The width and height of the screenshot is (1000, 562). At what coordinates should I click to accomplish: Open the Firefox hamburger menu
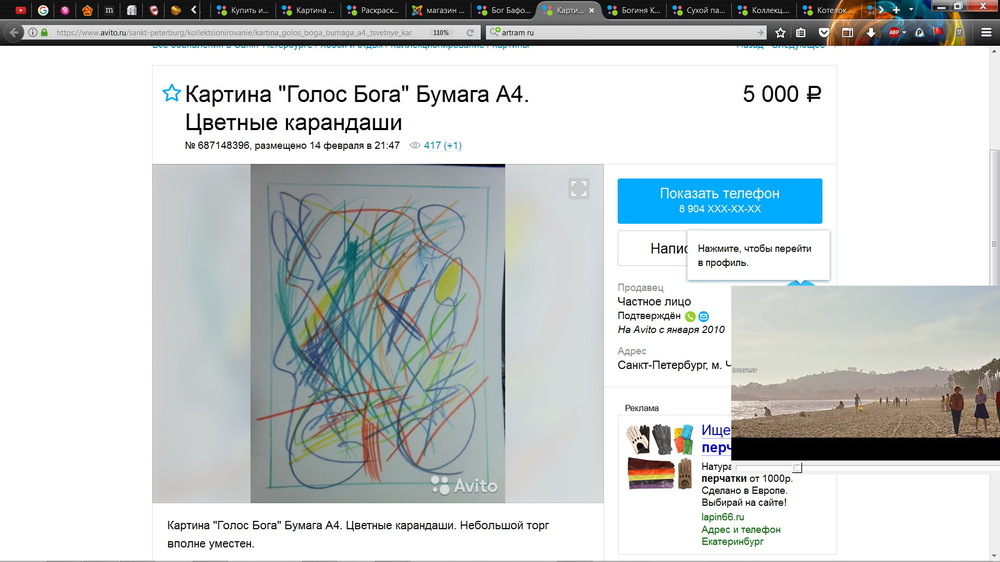click(x=986, y=32)
